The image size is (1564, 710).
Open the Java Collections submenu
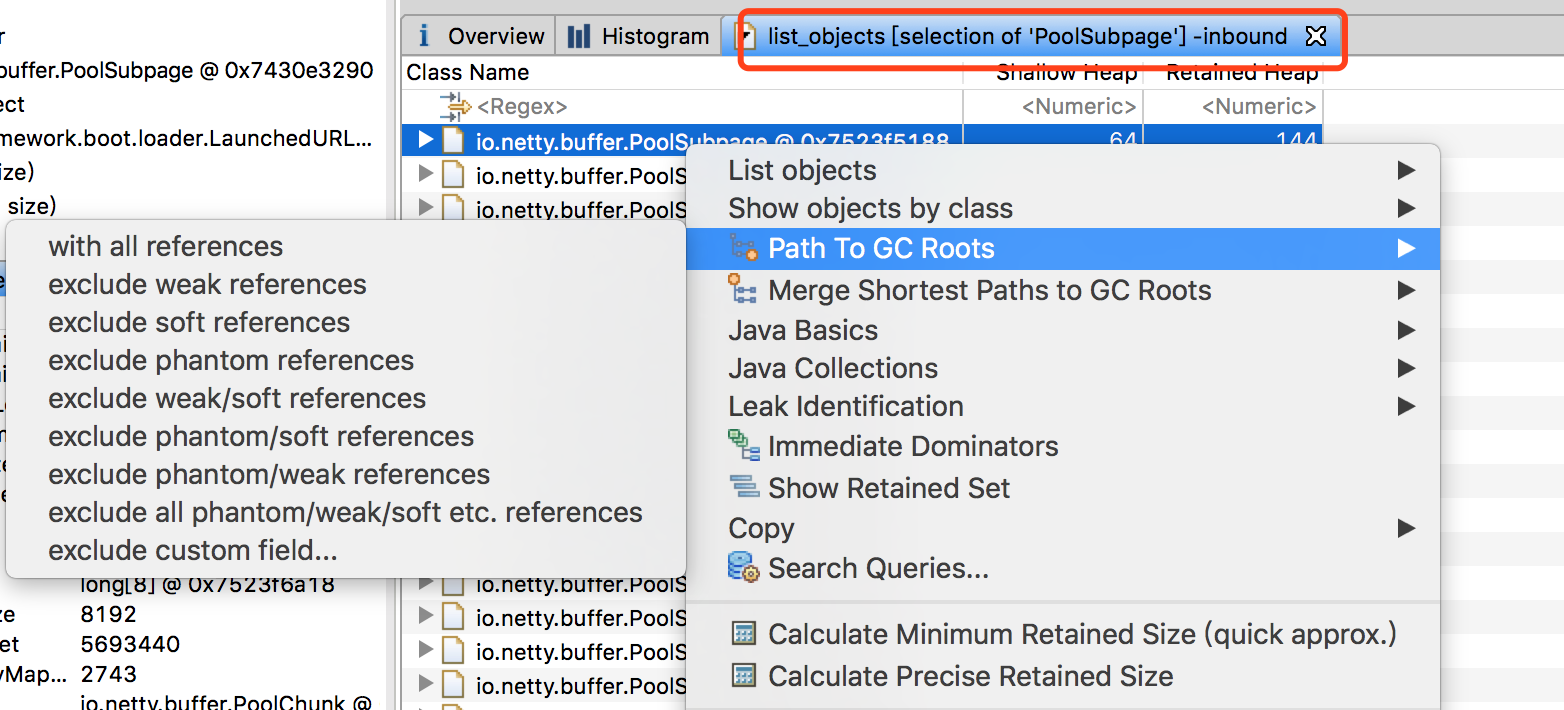coord(1063,368)
